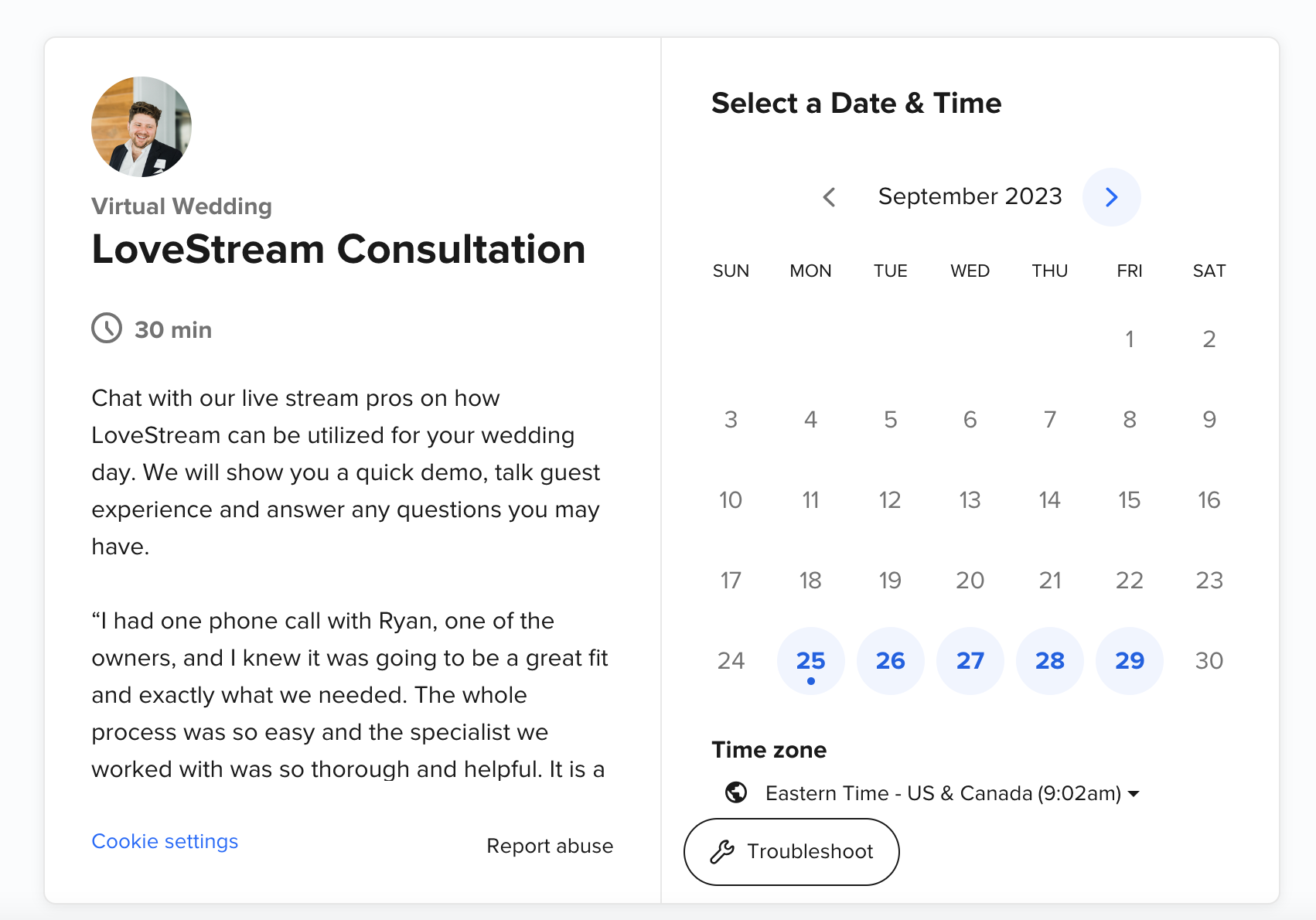Go to the next month arrow
Image resolution: width=1316 pixels, height=920 pixels.
pos(1111,197)
